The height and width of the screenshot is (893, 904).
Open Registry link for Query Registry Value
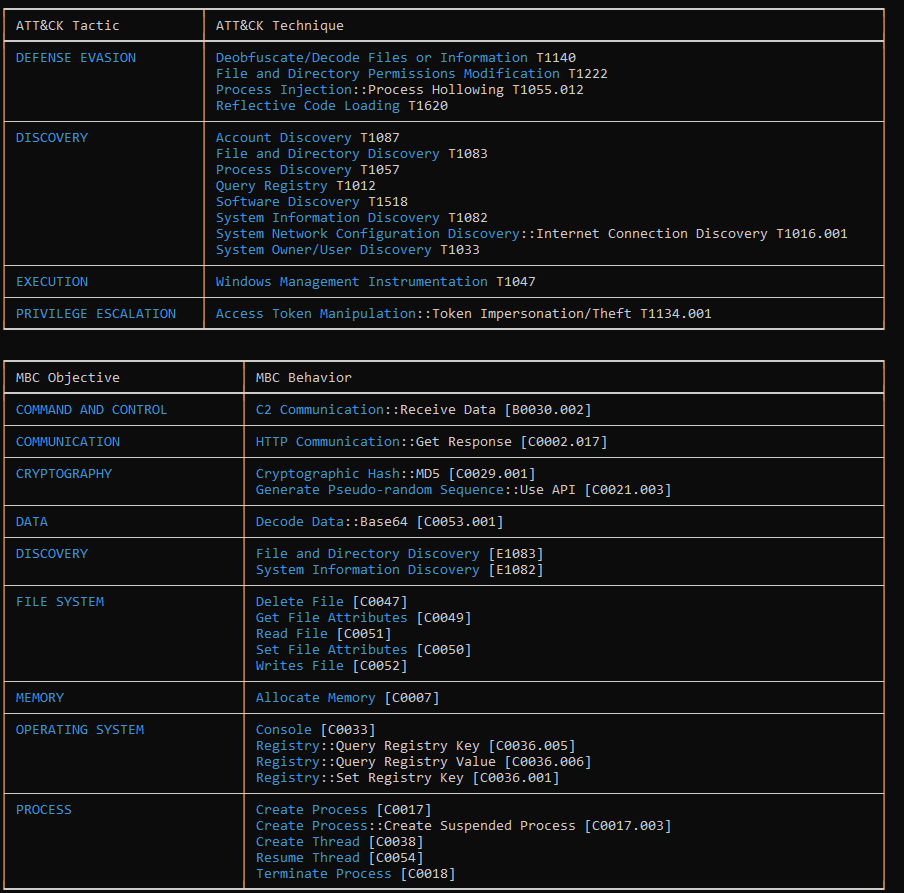287,762
